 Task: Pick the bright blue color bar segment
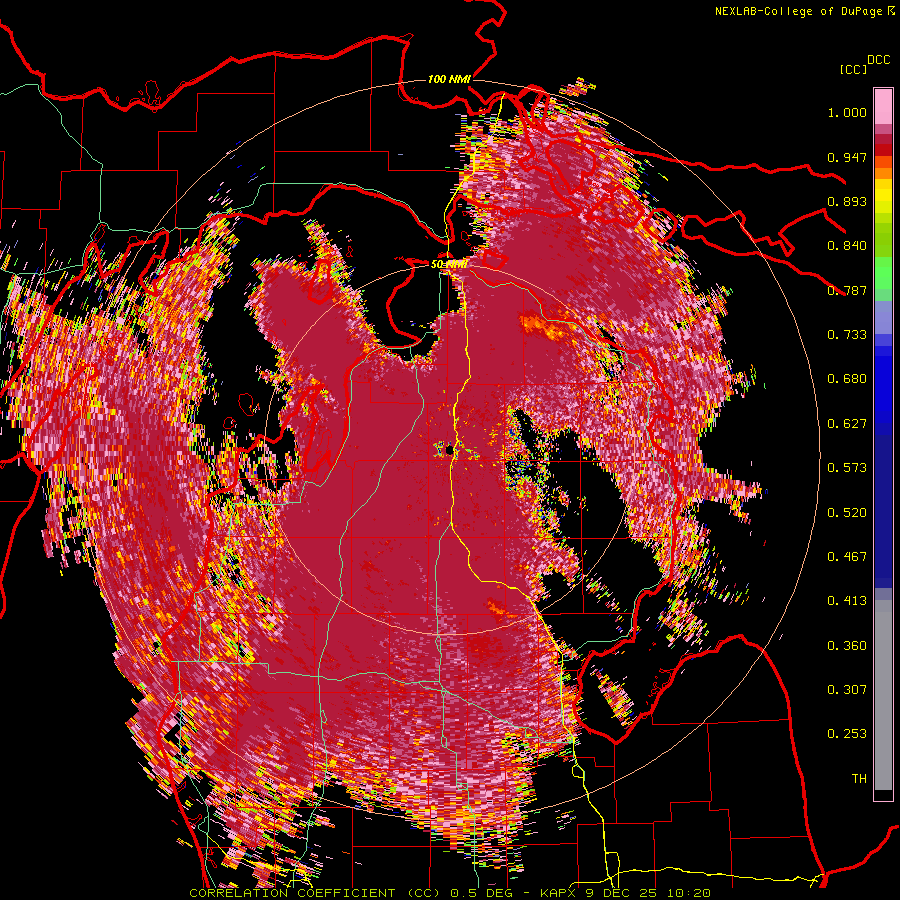pos(883,385)
